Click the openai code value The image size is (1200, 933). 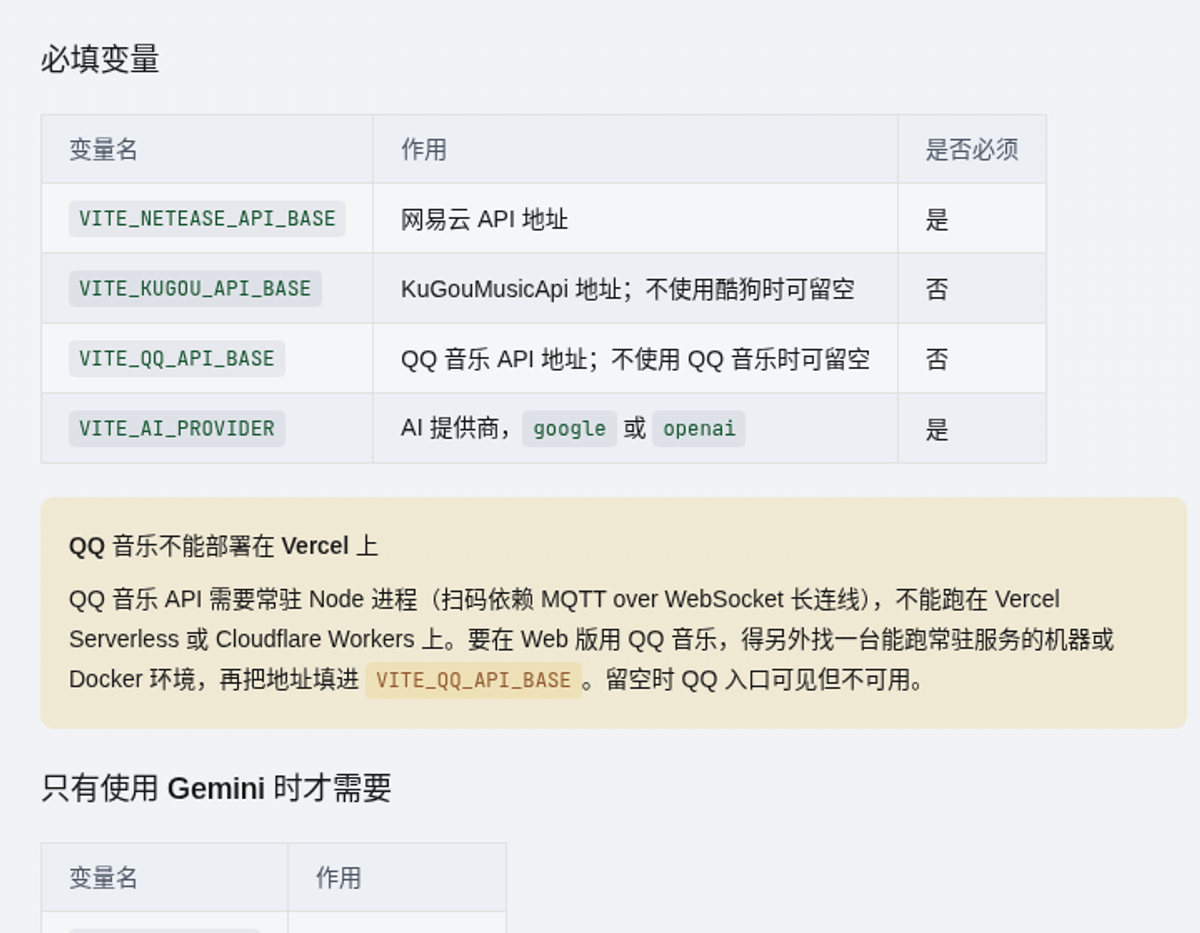699,429
